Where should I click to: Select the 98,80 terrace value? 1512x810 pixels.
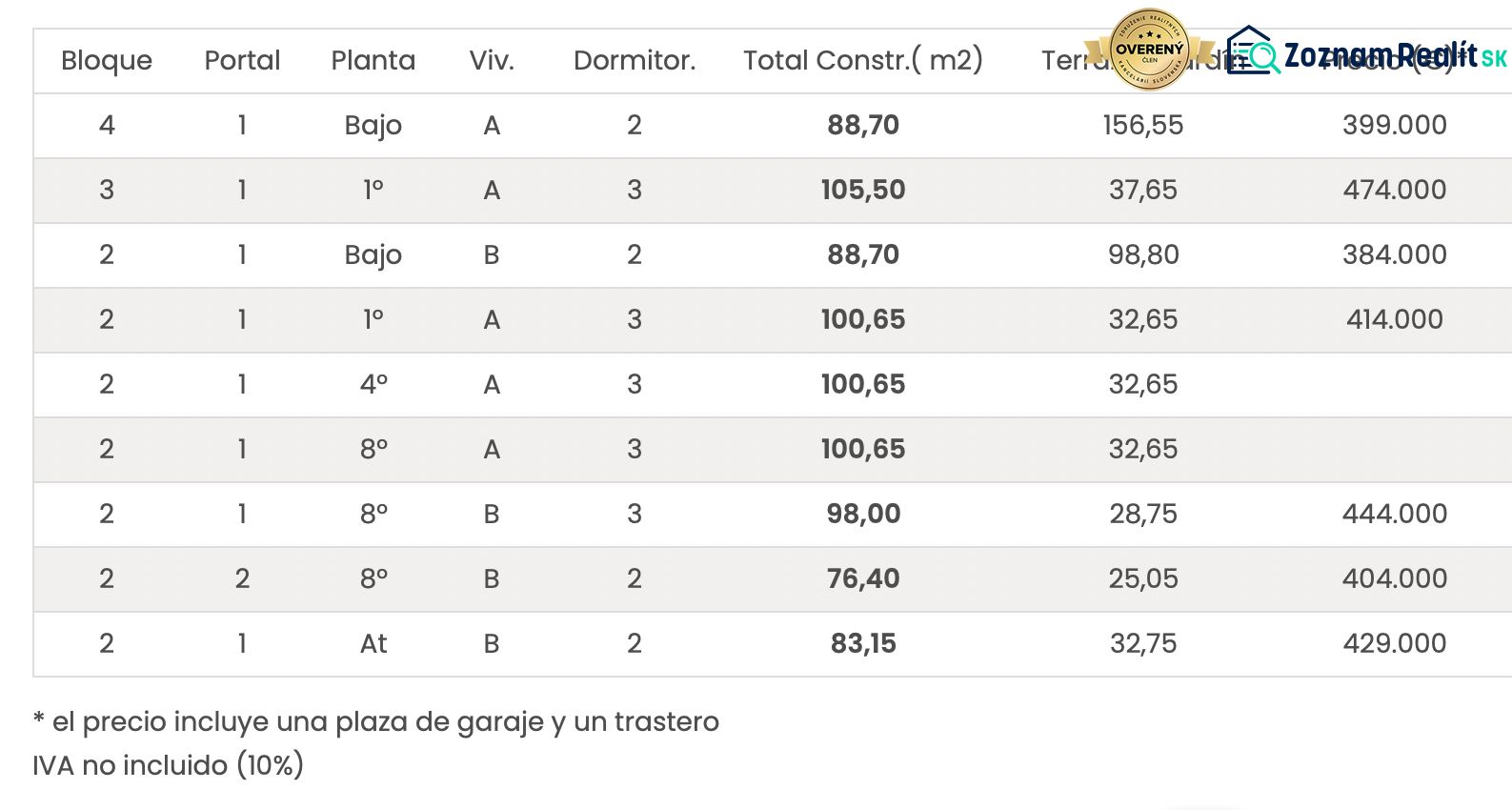pyautogui.click(x=1143, y=254)
